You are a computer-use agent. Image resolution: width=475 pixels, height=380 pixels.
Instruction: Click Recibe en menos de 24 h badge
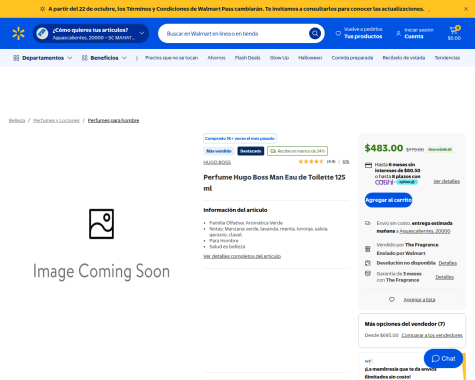click(x=297, y=151)
